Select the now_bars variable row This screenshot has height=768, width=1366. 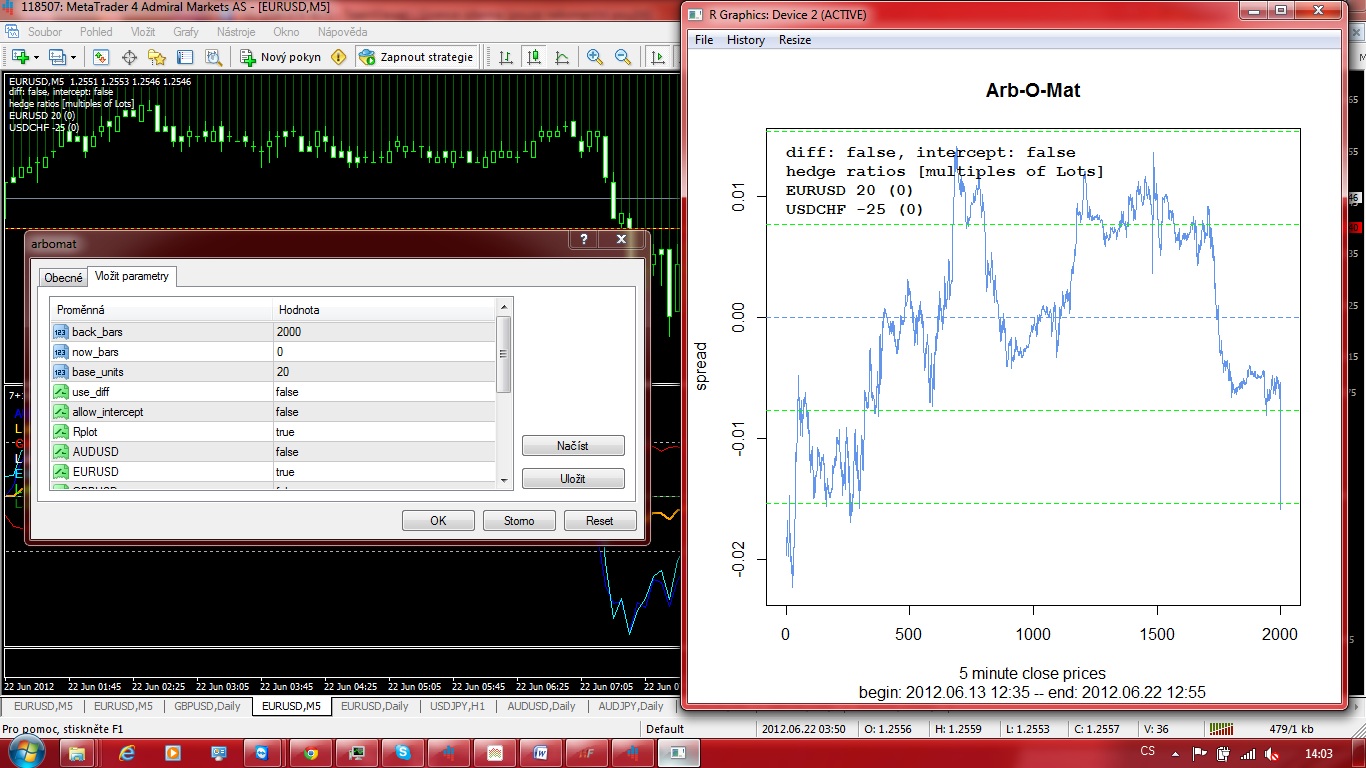(x=273, y=352)
